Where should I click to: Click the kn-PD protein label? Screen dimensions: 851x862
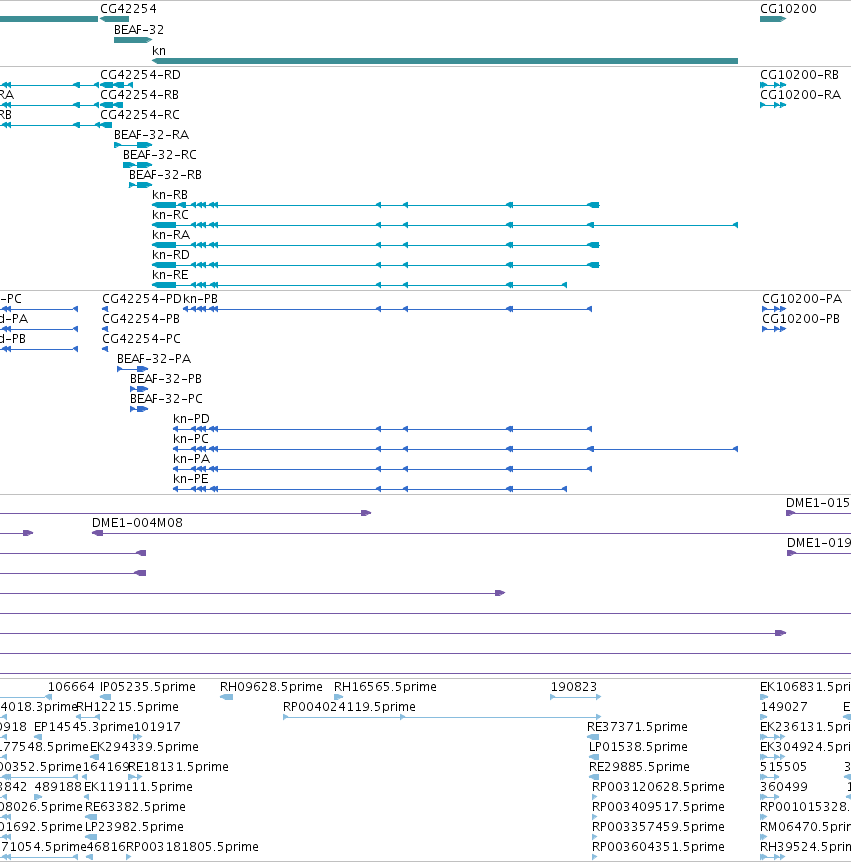(191, 419)
